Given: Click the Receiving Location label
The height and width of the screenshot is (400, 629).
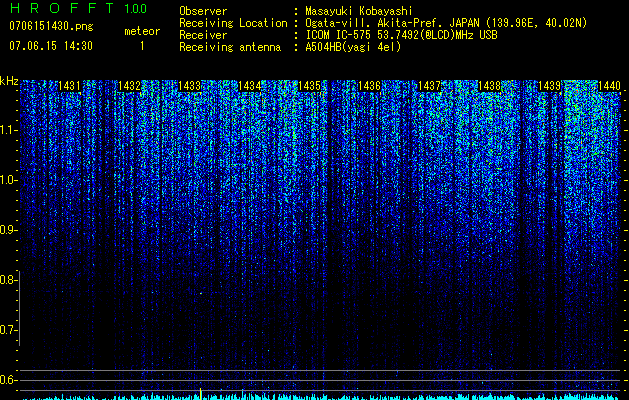Looking at the screenshot, I should coord(233,23).
